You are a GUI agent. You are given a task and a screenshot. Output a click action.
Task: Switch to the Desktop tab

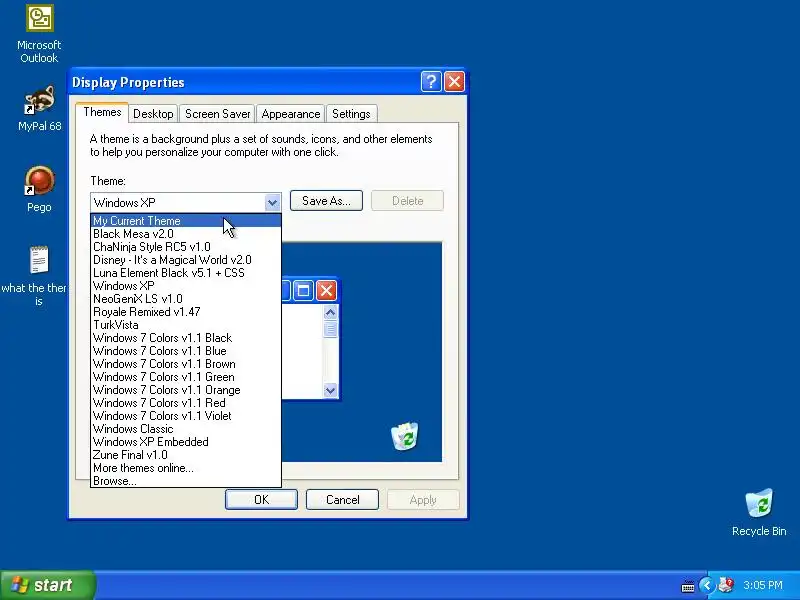153,114
